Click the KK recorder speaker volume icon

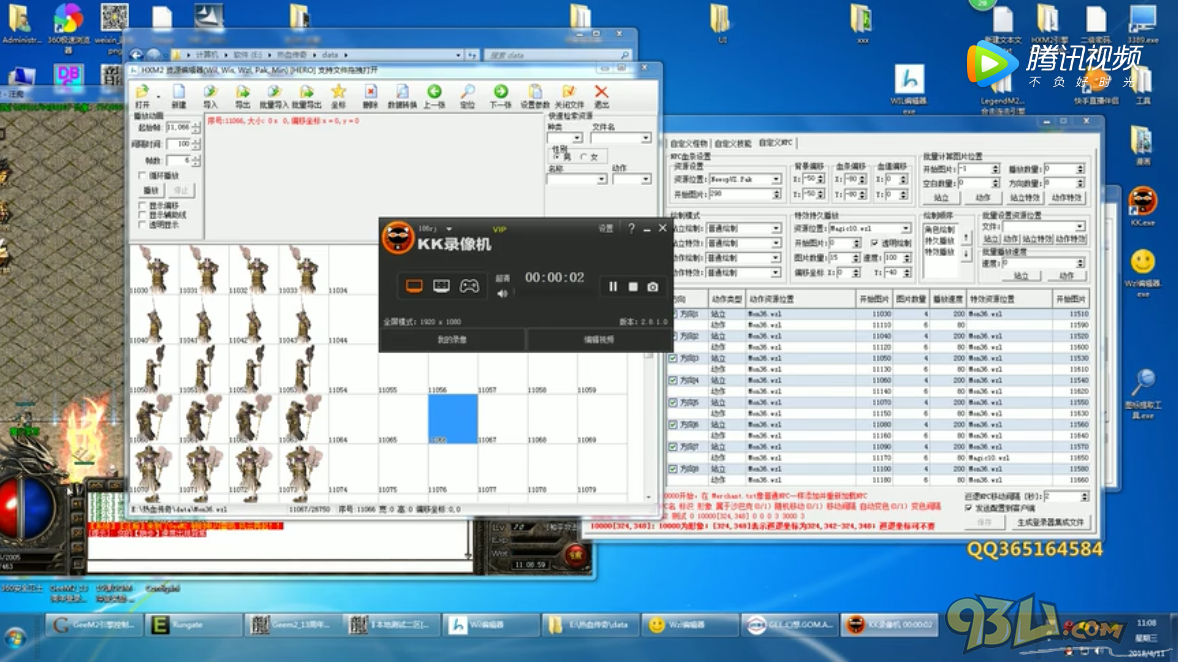[502, 294]
